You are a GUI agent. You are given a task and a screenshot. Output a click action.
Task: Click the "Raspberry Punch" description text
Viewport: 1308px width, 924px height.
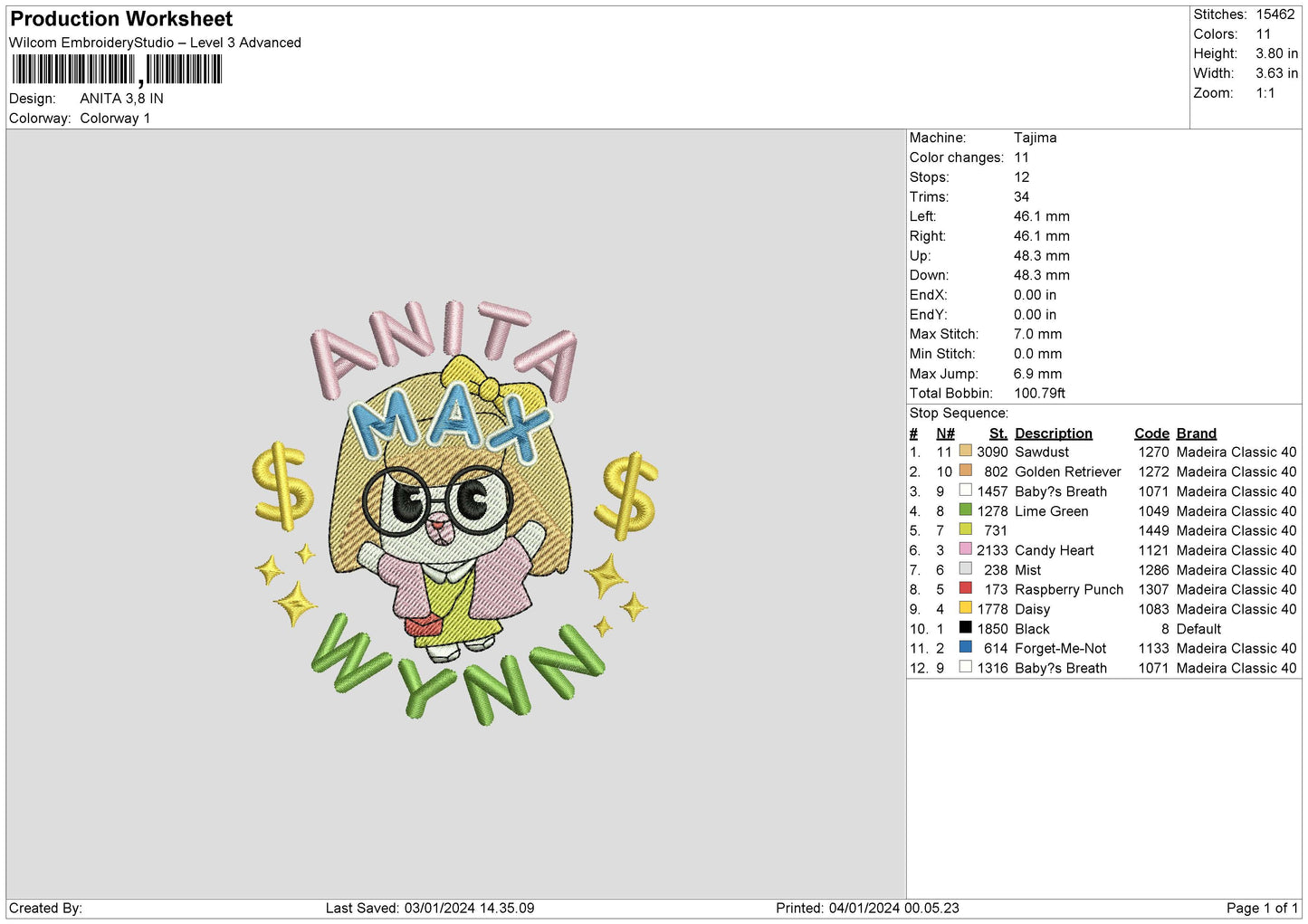(x=1069, y=589)
